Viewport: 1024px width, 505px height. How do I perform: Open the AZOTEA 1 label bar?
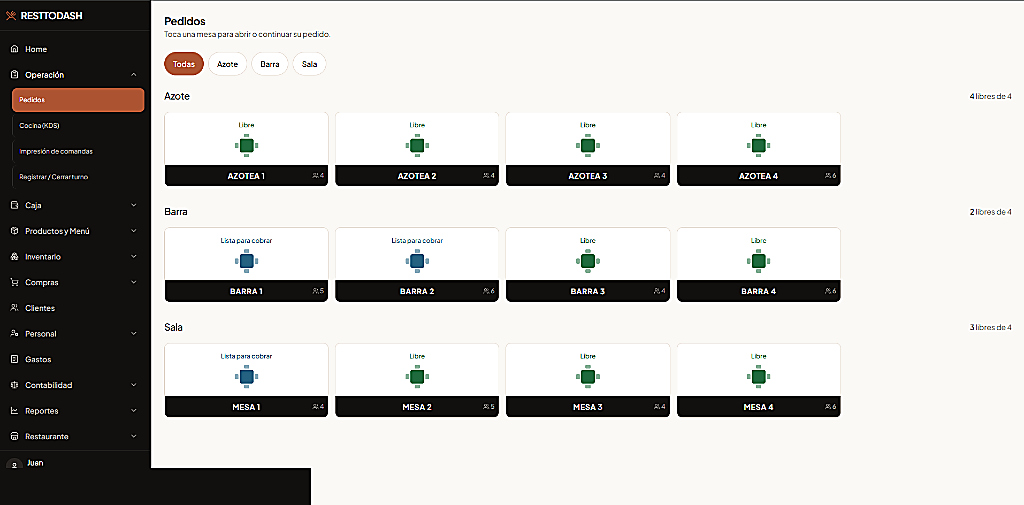(x=246, y=176)
